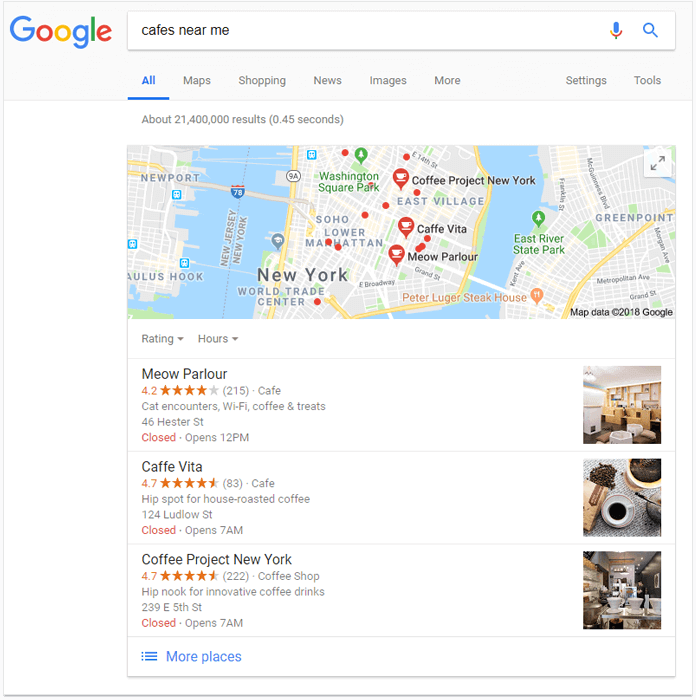Click the blue magnifying glass search icon
The image size is (696, 700).
650,30
